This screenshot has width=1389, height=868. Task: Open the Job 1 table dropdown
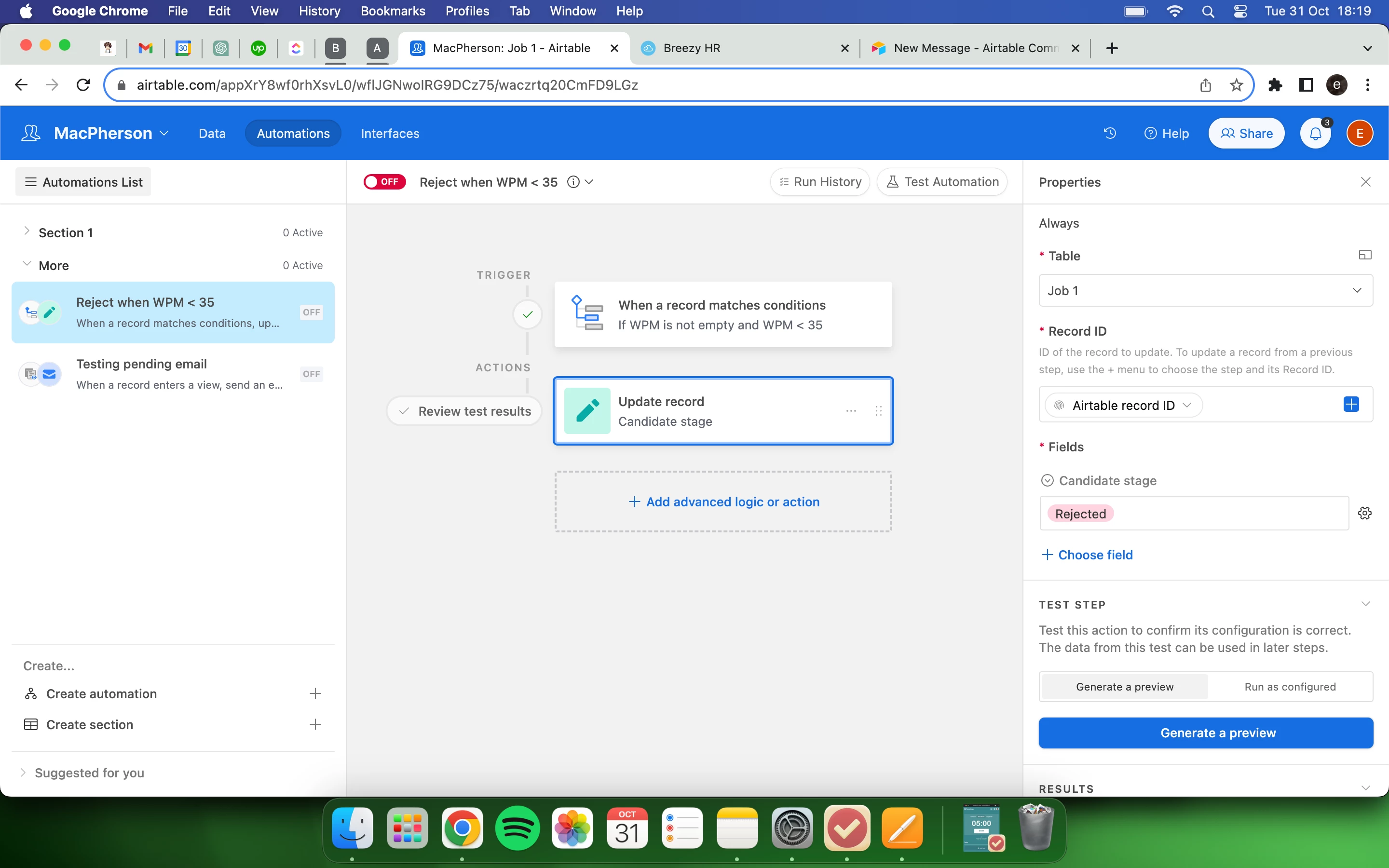point(1205,290)
